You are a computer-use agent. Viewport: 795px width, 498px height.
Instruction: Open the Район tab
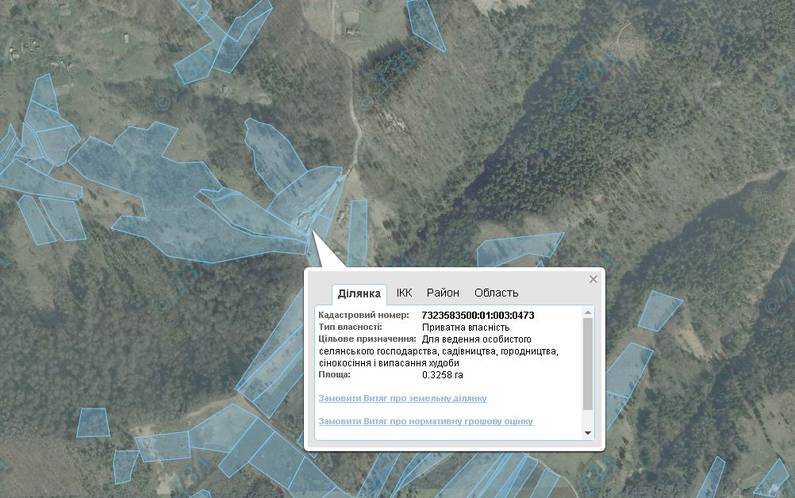pyautogui.click(x=443, y=293)
